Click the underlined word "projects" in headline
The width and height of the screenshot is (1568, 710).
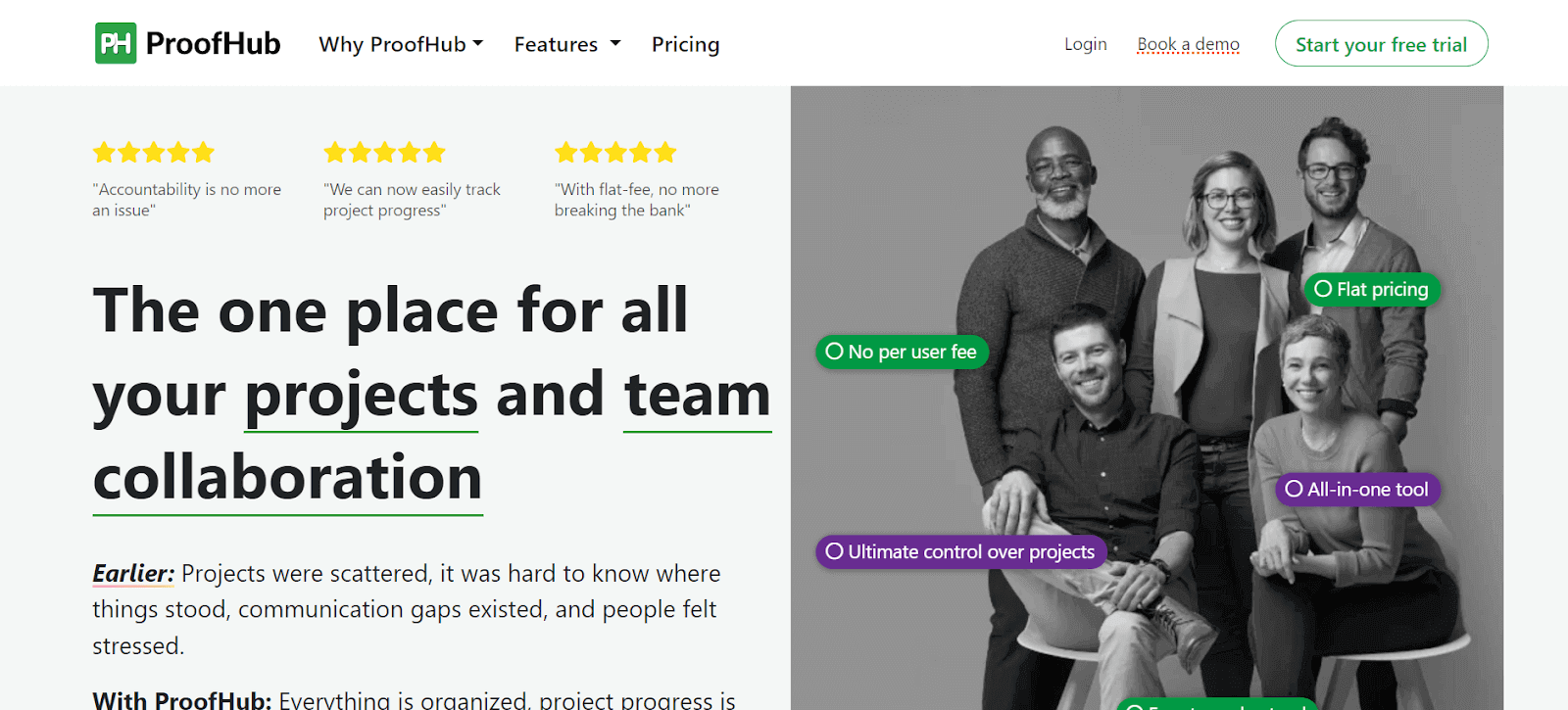pos(362,397)
